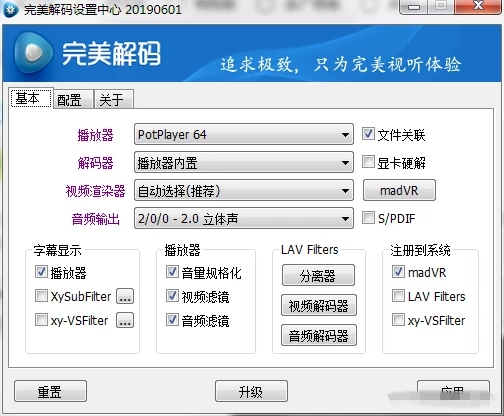Expand the 音频输出 dropdown showing 2.0 立体声

click(x=244, y=218)
